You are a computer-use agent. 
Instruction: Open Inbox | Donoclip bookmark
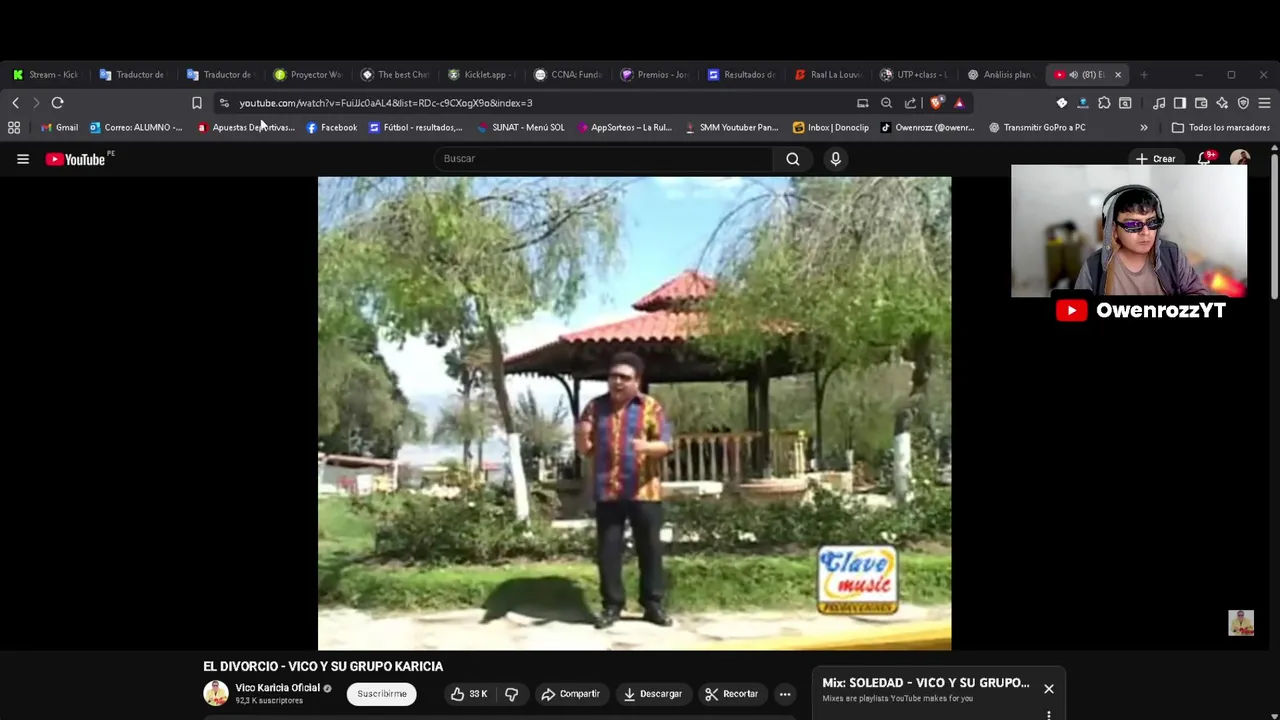click(x=831, y=128)
